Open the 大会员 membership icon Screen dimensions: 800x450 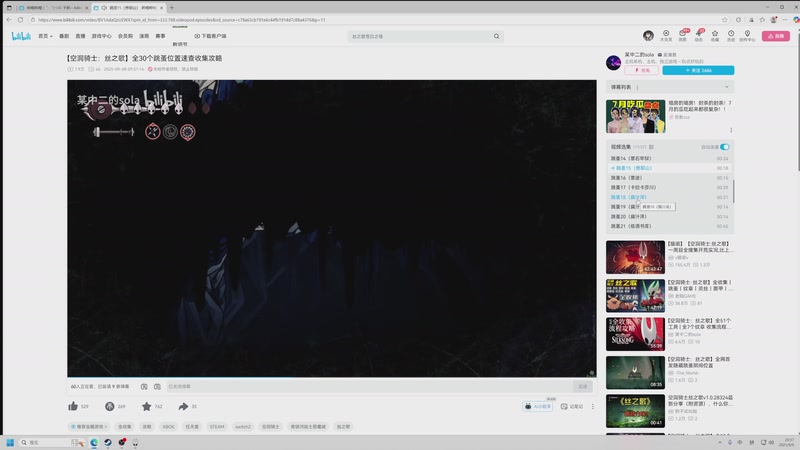point(666,35)
